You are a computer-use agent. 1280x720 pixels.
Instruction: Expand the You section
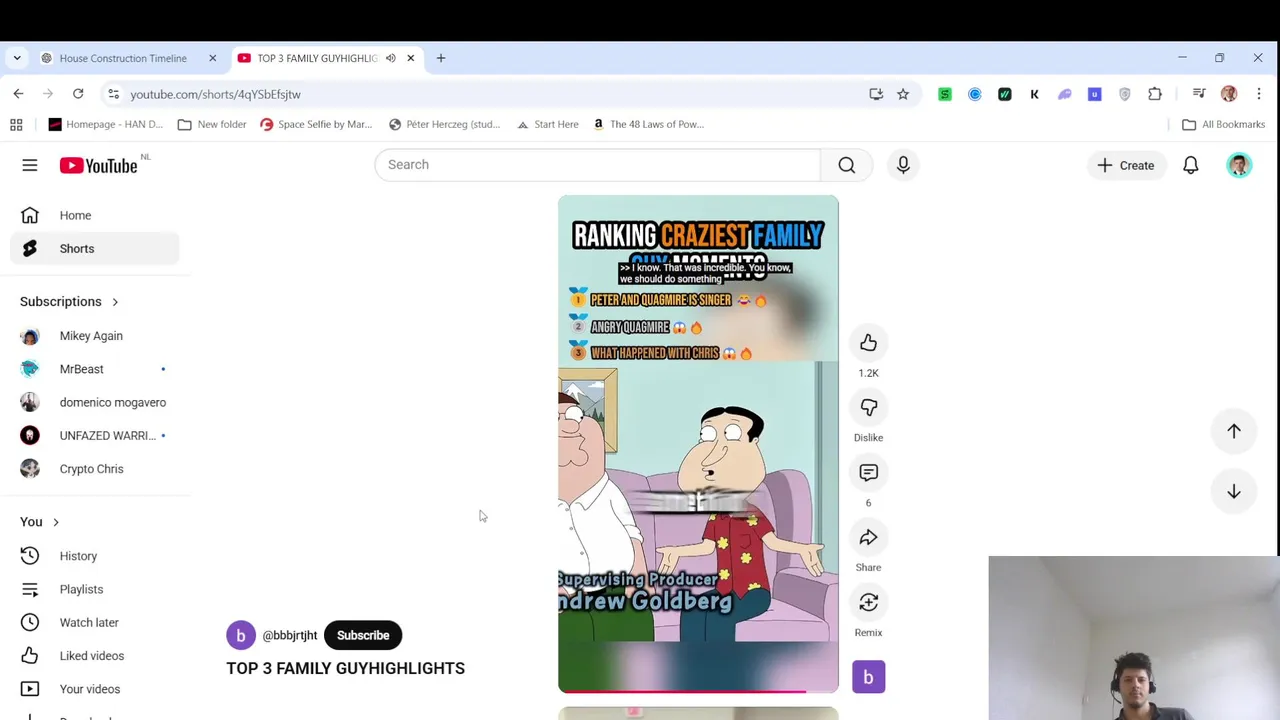tap(40, 522)
